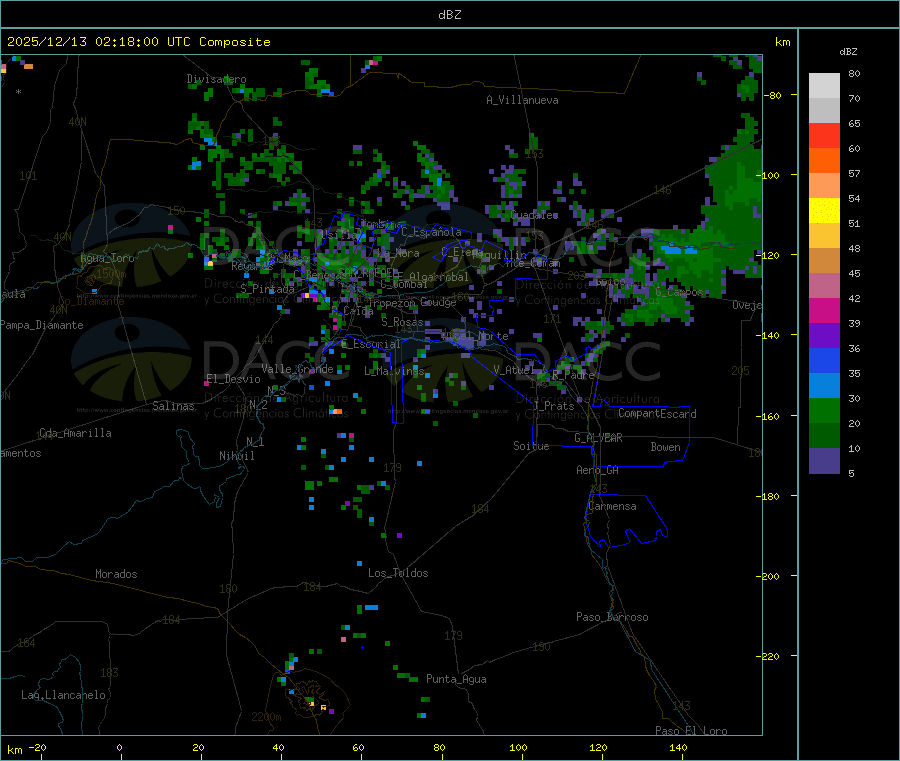Select the 20 dBZ green swatch
The width and height of the screenshot is (900, 761).
tap(824, 410)
